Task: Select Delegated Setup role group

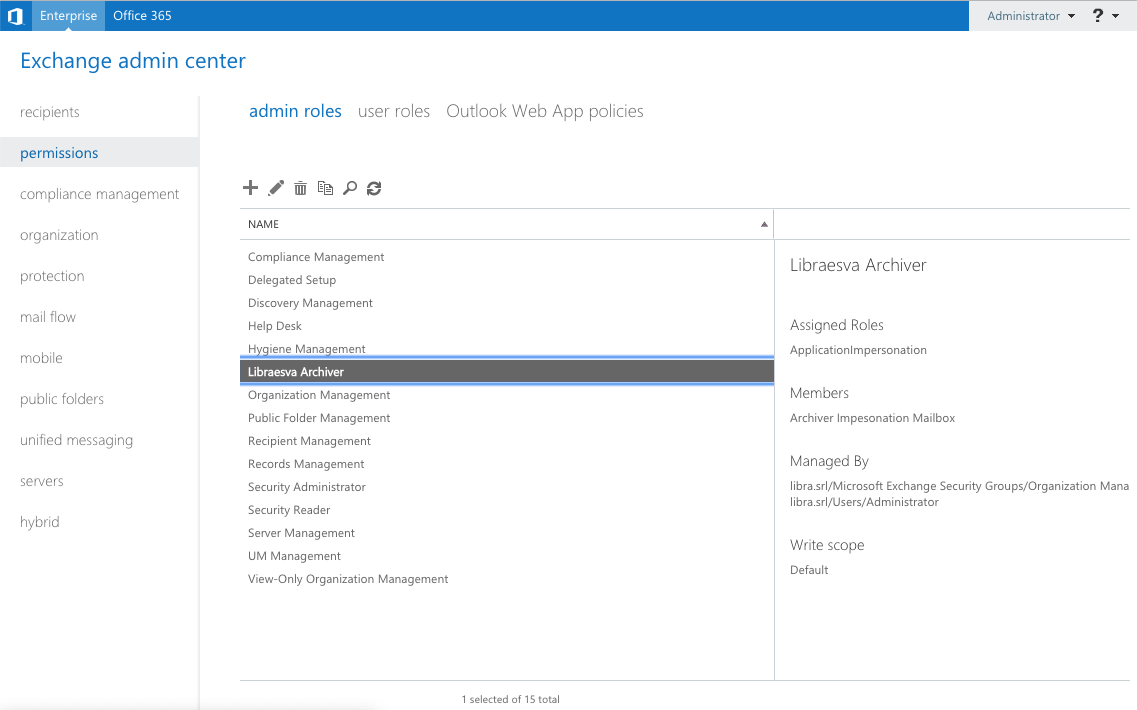Action: [507, 280]
